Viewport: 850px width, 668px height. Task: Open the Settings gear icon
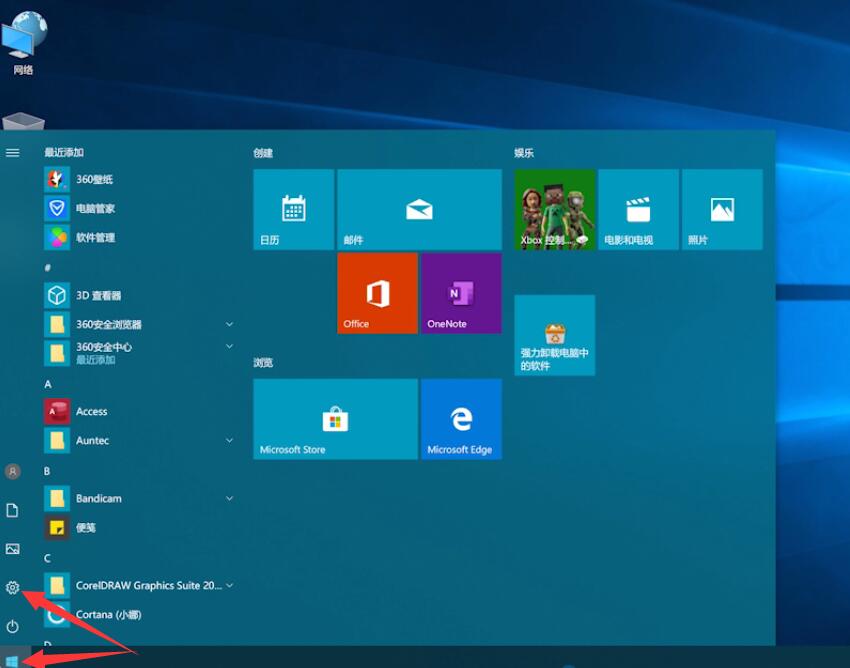point(12,587)
